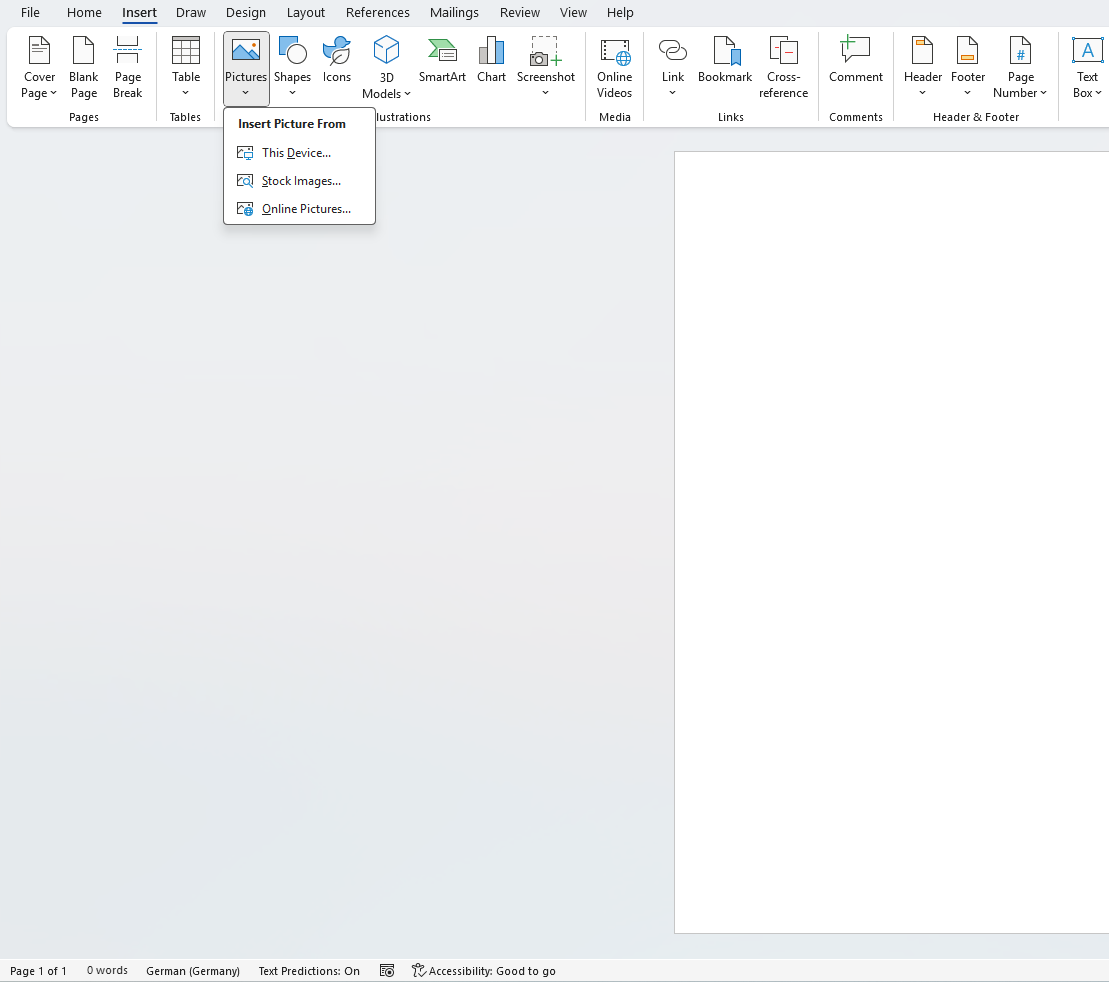The image size is (1109, 982).
Task: Expand the Page Number dropdown arrow
Action: [x=1043, y=93]
